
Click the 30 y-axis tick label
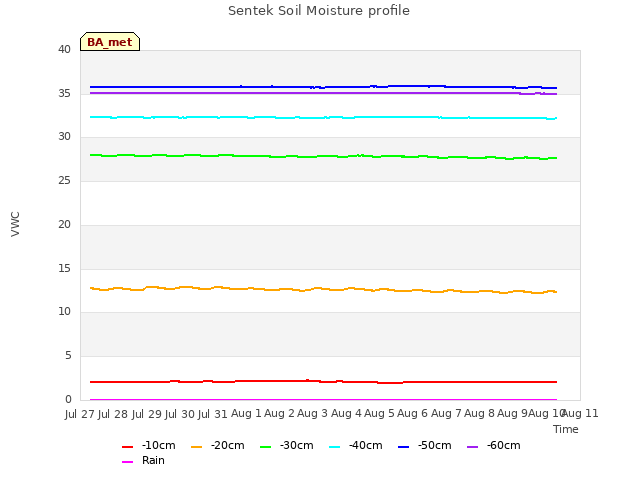tap(64, 137)
